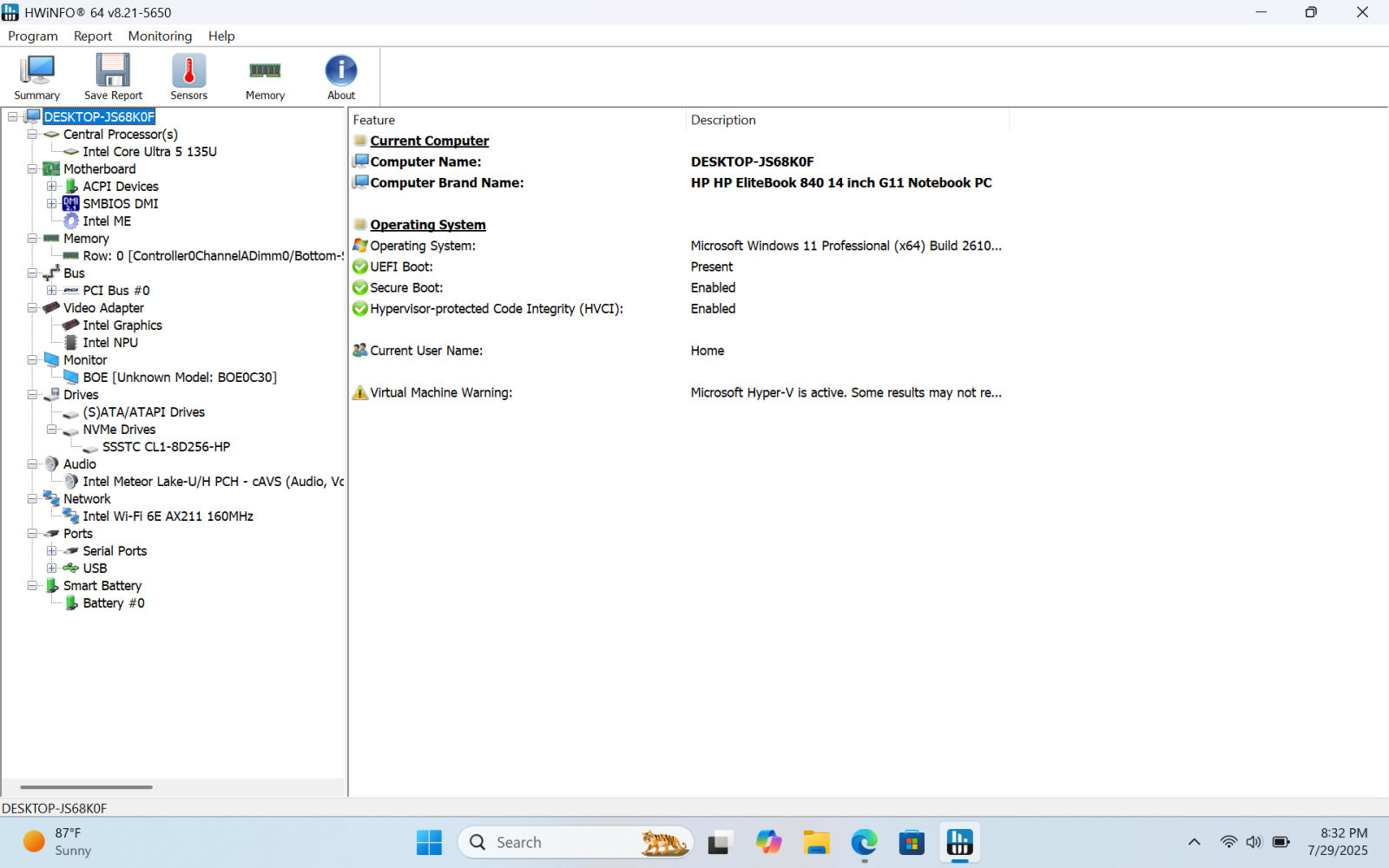Select the Network category label
This screenshot has height=868, width=1389.
point(87,499)
